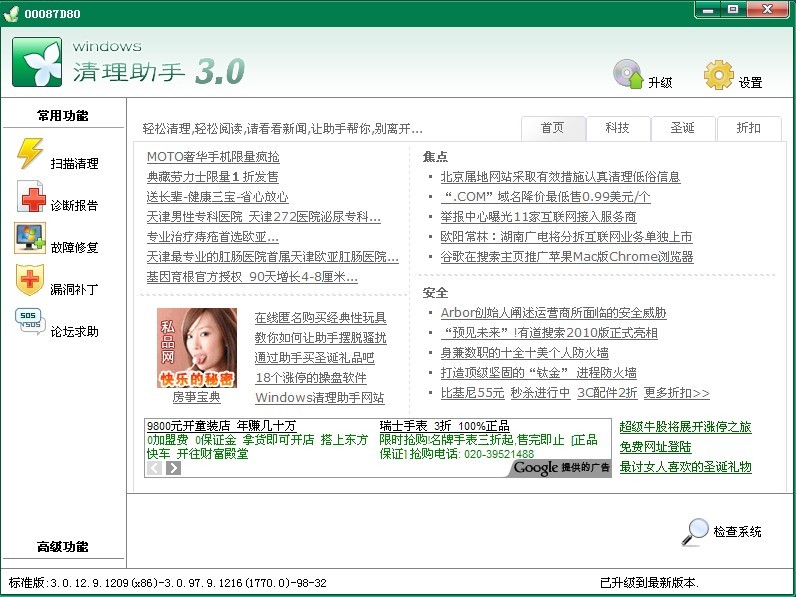Click 打造顶级坚固的"钛金" link

coord(539,373)
